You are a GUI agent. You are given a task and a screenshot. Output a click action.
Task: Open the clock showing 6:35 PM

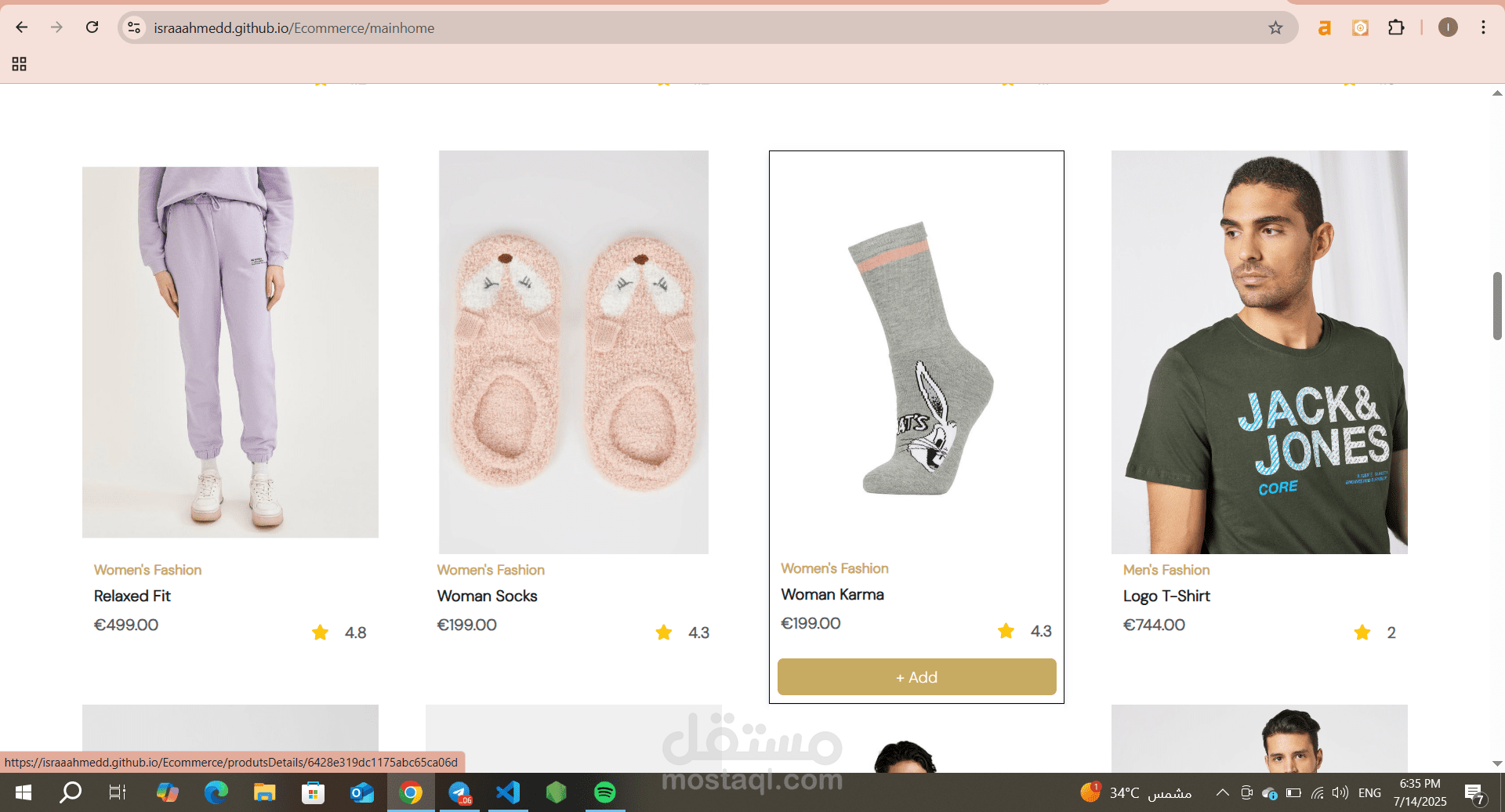pos(1420,792)
